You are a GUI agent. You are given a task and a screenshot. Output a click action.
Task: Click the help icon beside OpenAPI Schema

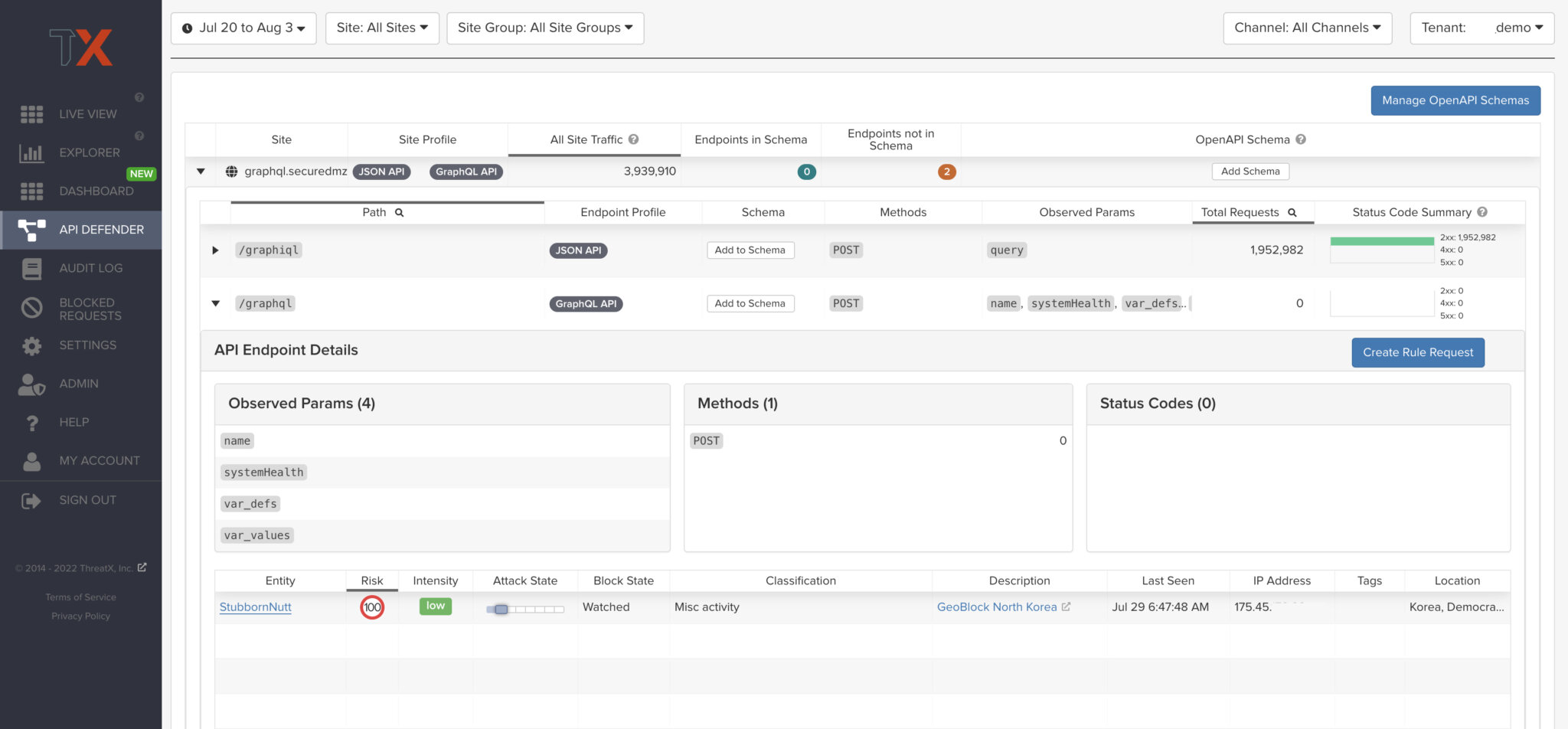coord(1301,139)
